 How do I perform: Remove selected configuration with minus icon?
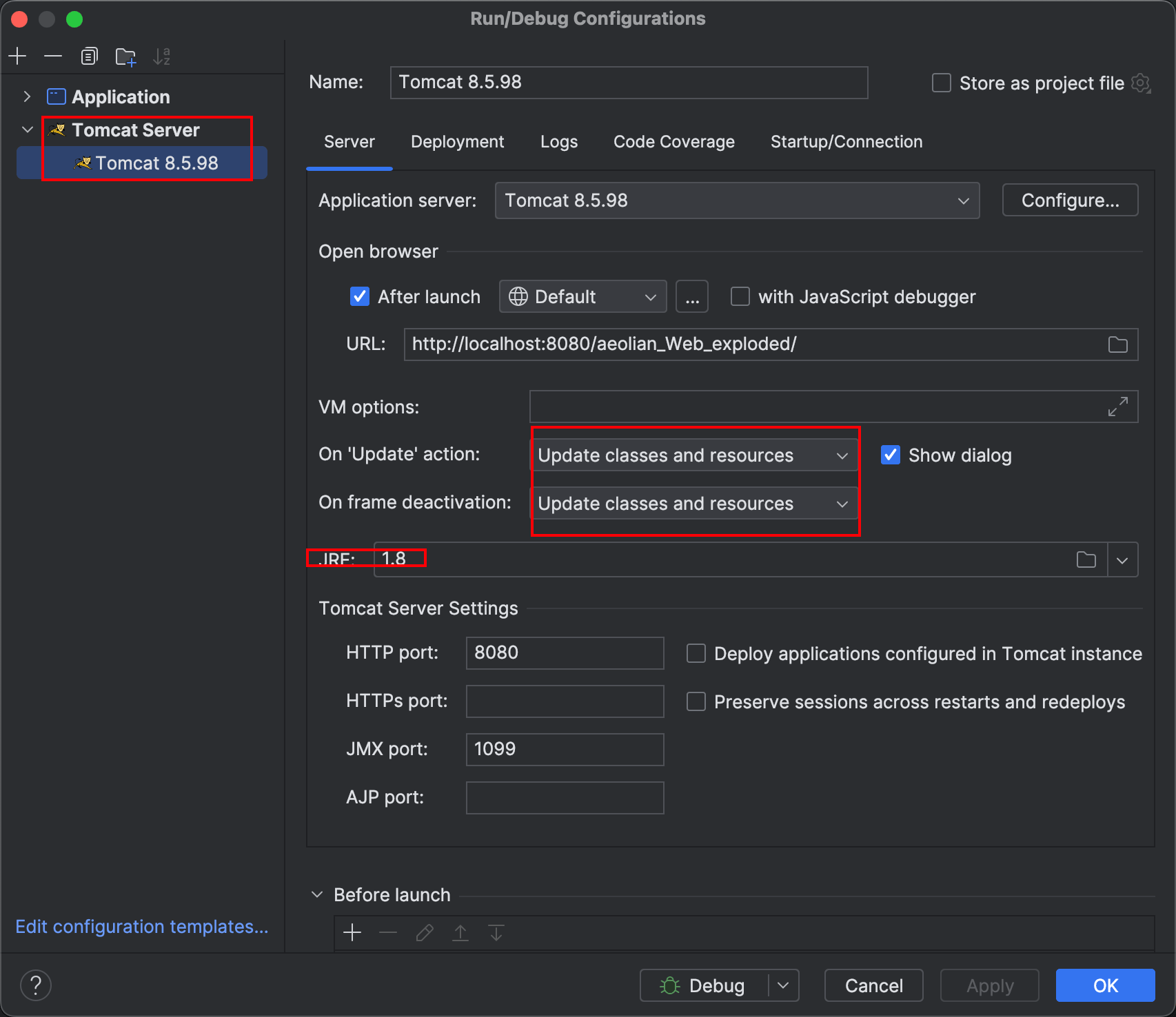[53, 56]
